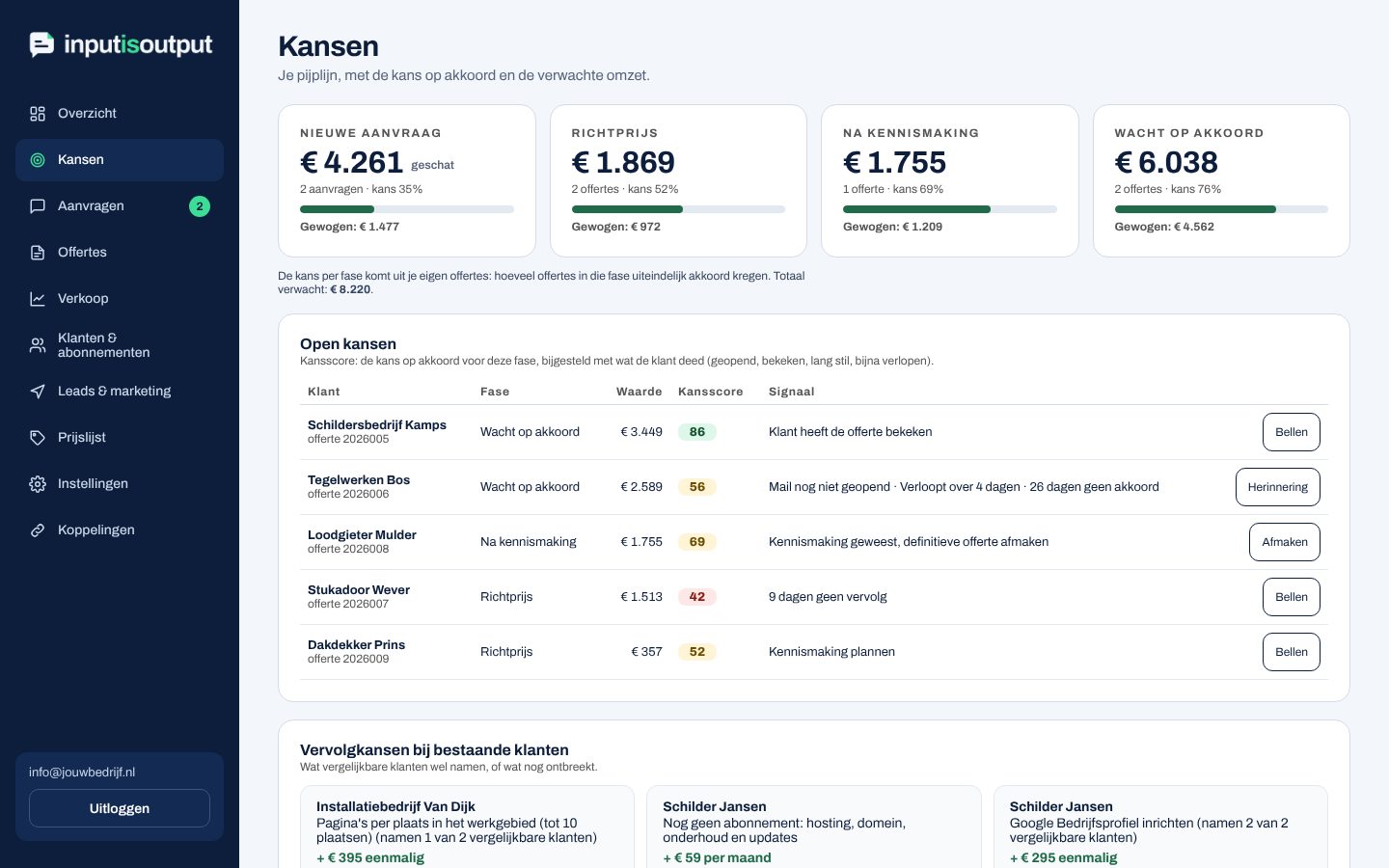Click the Na kennismaking progress bar

coord(950,209)
